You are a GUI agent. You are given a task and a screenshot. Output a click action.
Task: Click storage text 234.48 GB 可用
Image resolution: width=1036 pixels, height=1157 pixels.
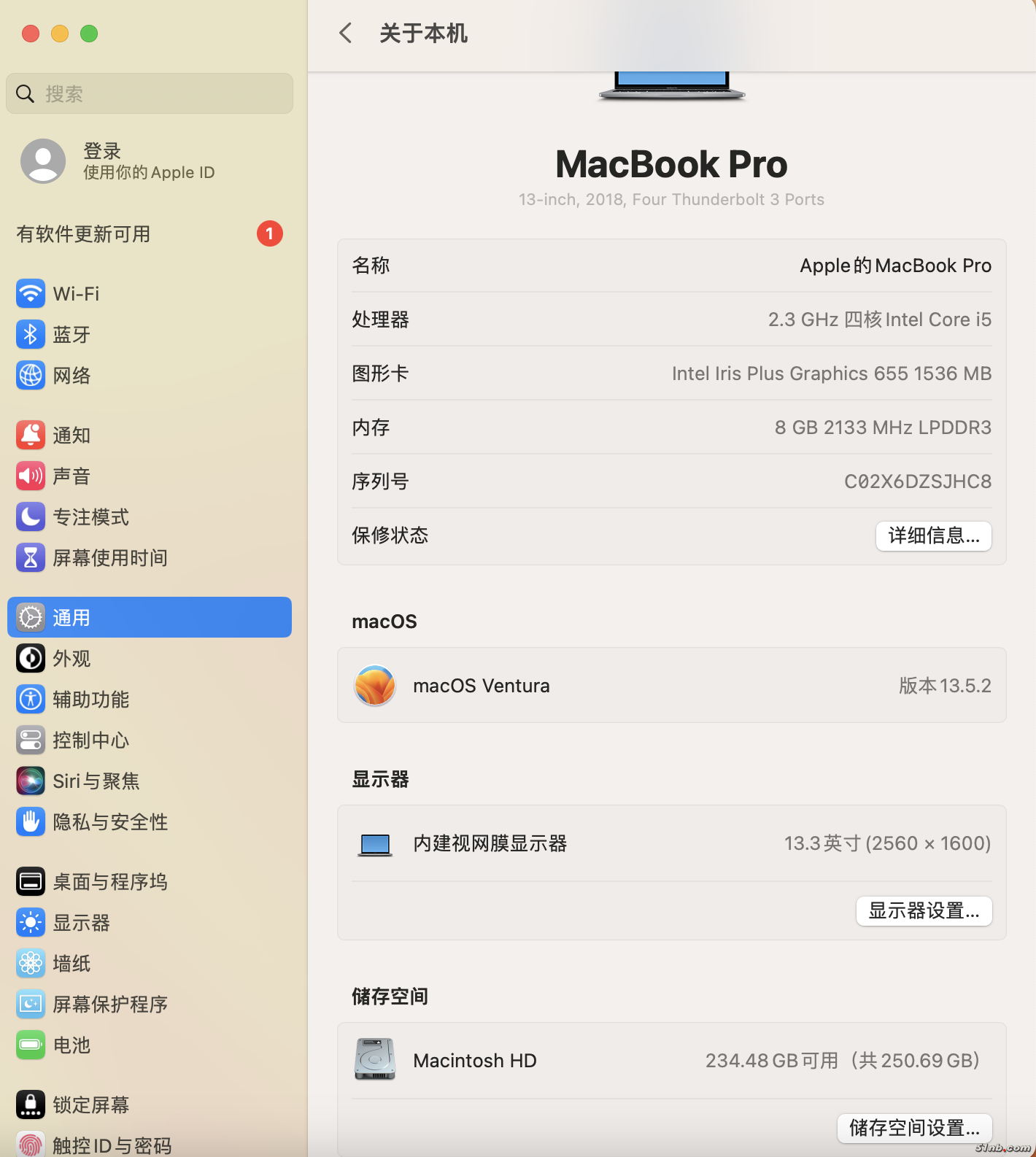(772, 1061)
